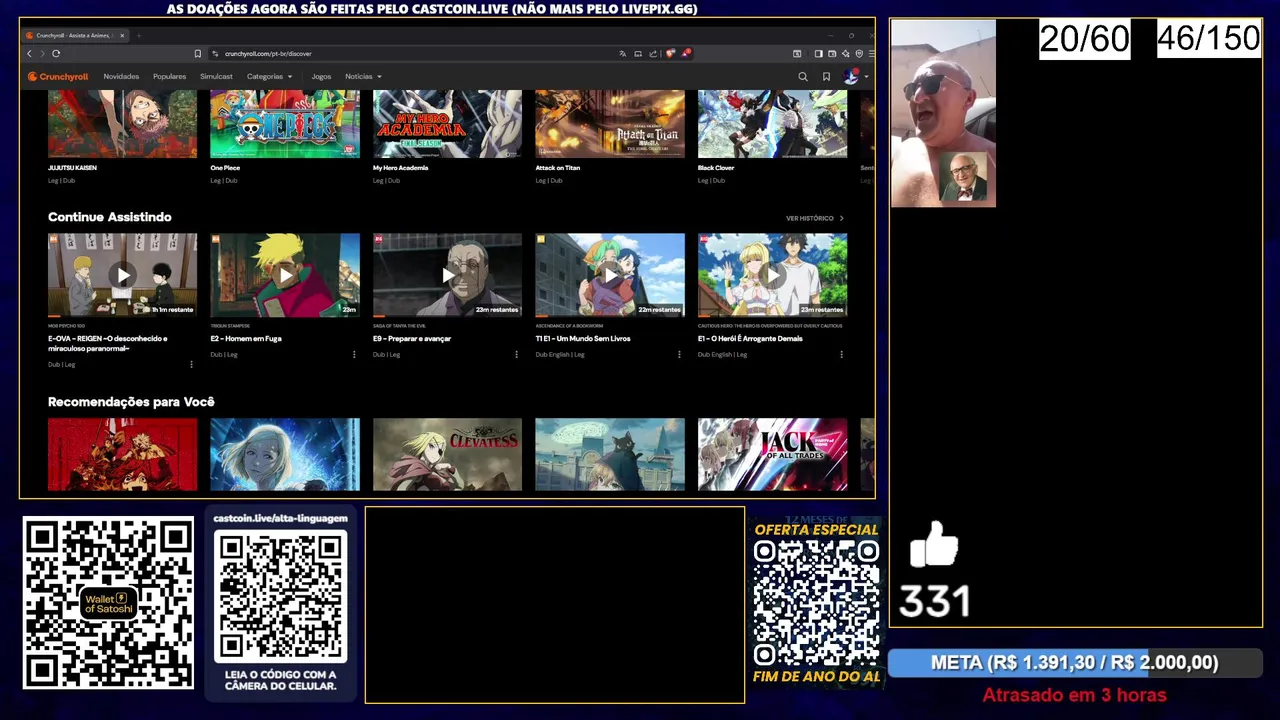Open the Attack on Titan poster
1280x720 pixels.
coord(610,124)
